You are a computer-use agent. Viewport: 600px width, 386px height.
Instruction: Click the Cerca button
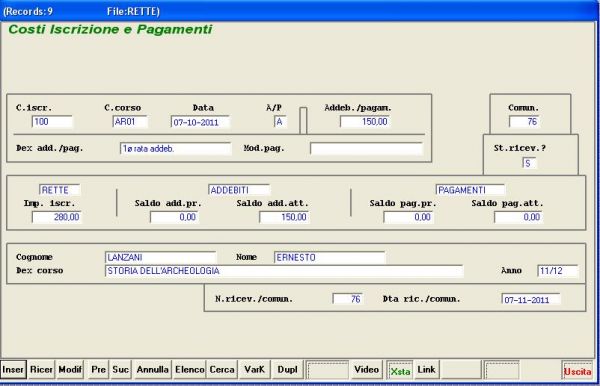[222, 370]
